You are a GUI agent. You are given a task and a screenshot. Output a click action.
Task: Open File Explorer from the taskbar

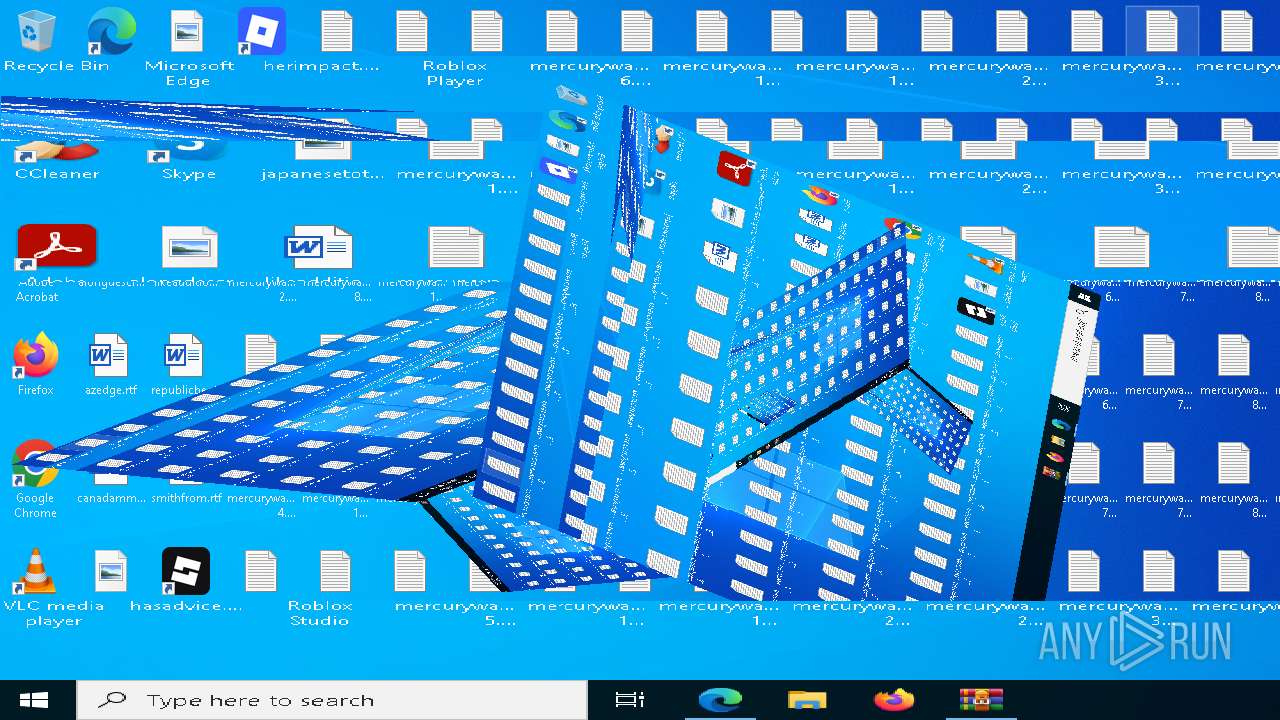pos(806,700)
